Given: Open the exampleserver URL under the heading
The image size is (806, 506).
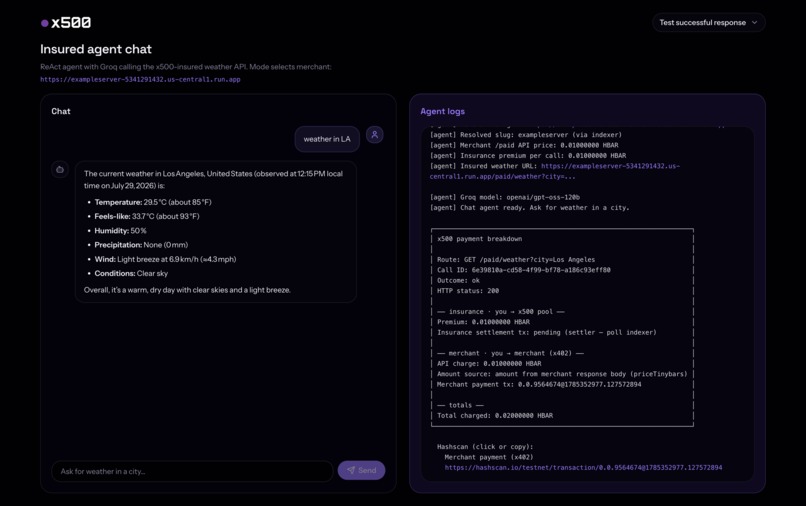Looking at the screenshot, I should (140, 79).
